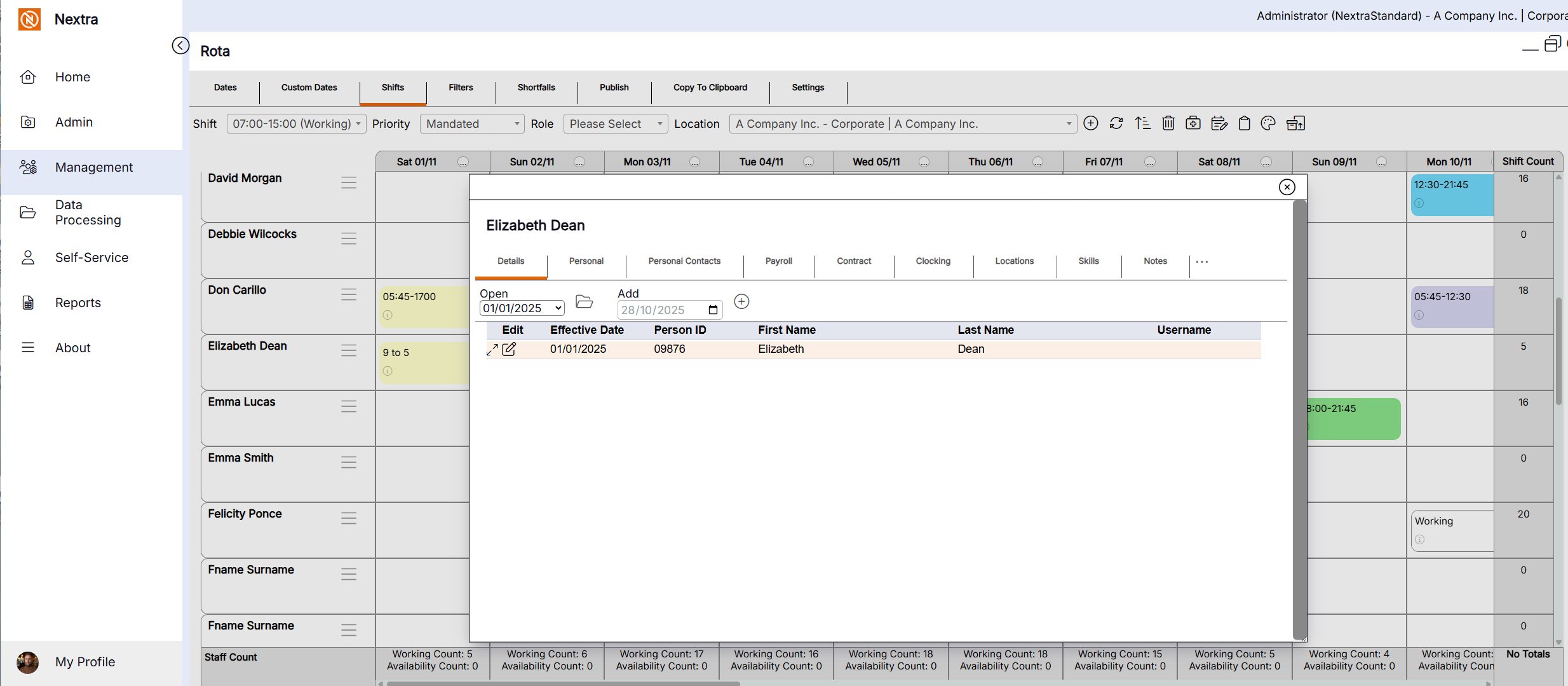
Task: Switch to the Dates tab
Action: point(226,88)
